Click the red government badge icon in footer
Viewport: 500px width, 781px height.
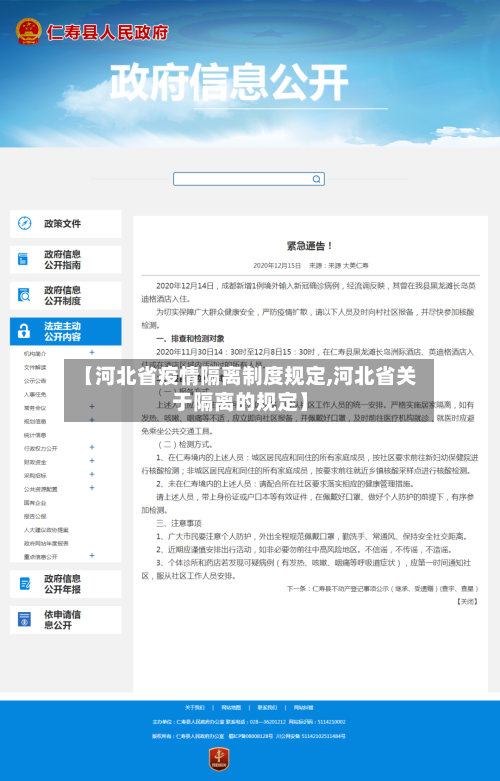coord(219,760)
